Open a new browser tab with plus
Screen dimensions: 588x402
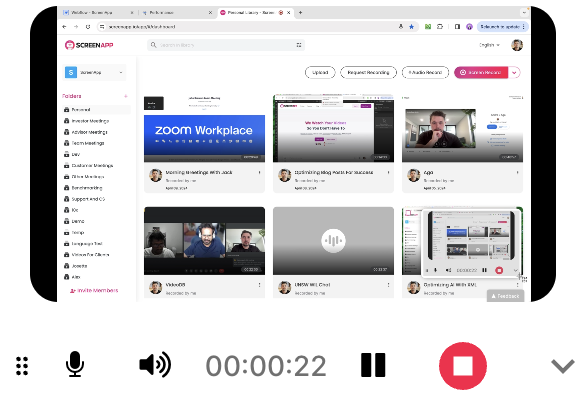point(300,12)
